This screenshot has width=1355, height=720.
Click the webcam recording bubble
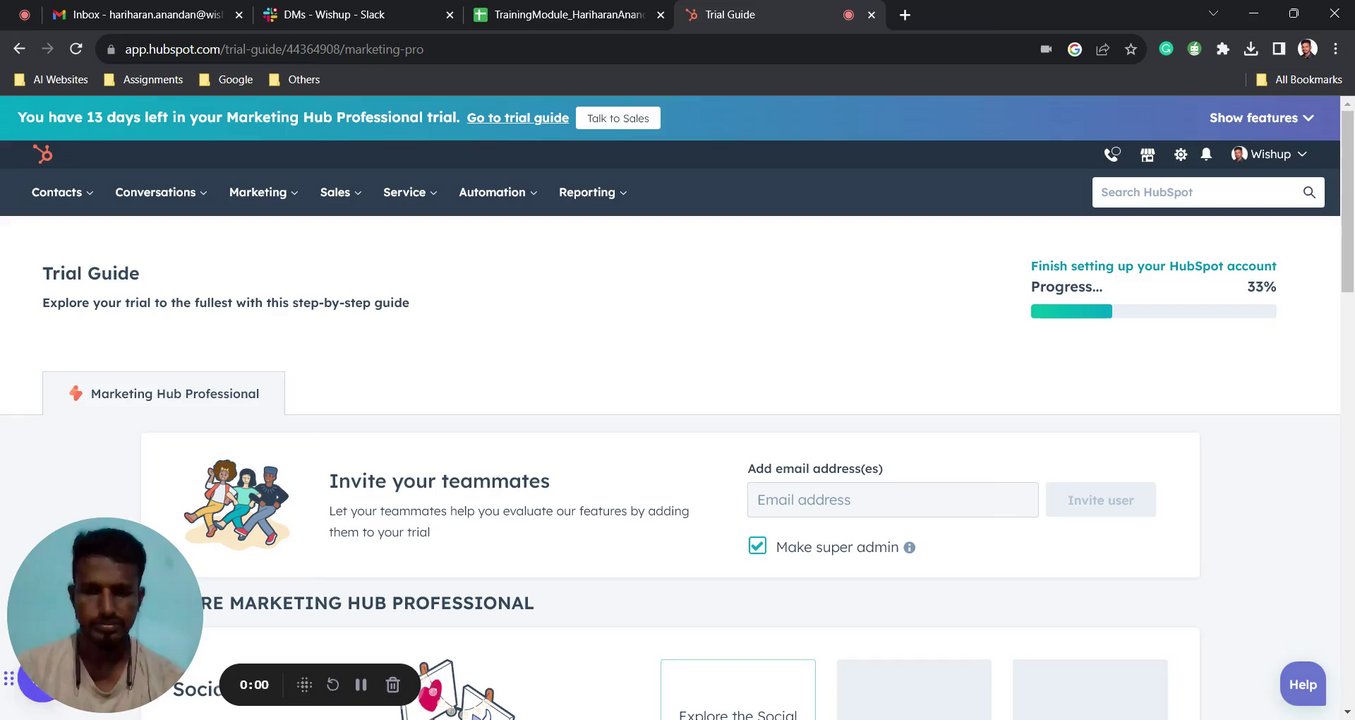[x=104, y=615]
